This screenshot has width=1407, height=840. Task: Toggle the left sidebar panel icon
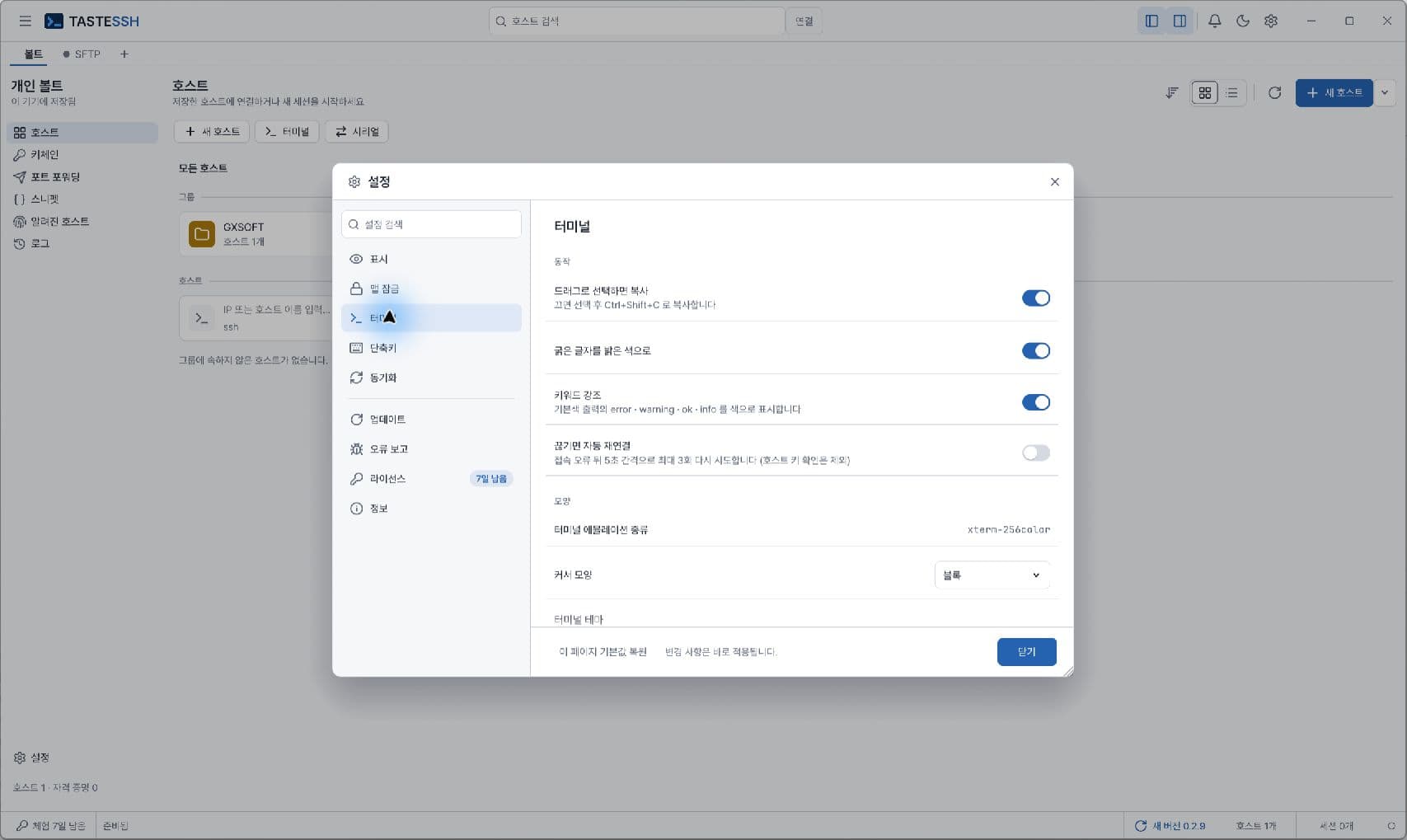[1151, 21]
